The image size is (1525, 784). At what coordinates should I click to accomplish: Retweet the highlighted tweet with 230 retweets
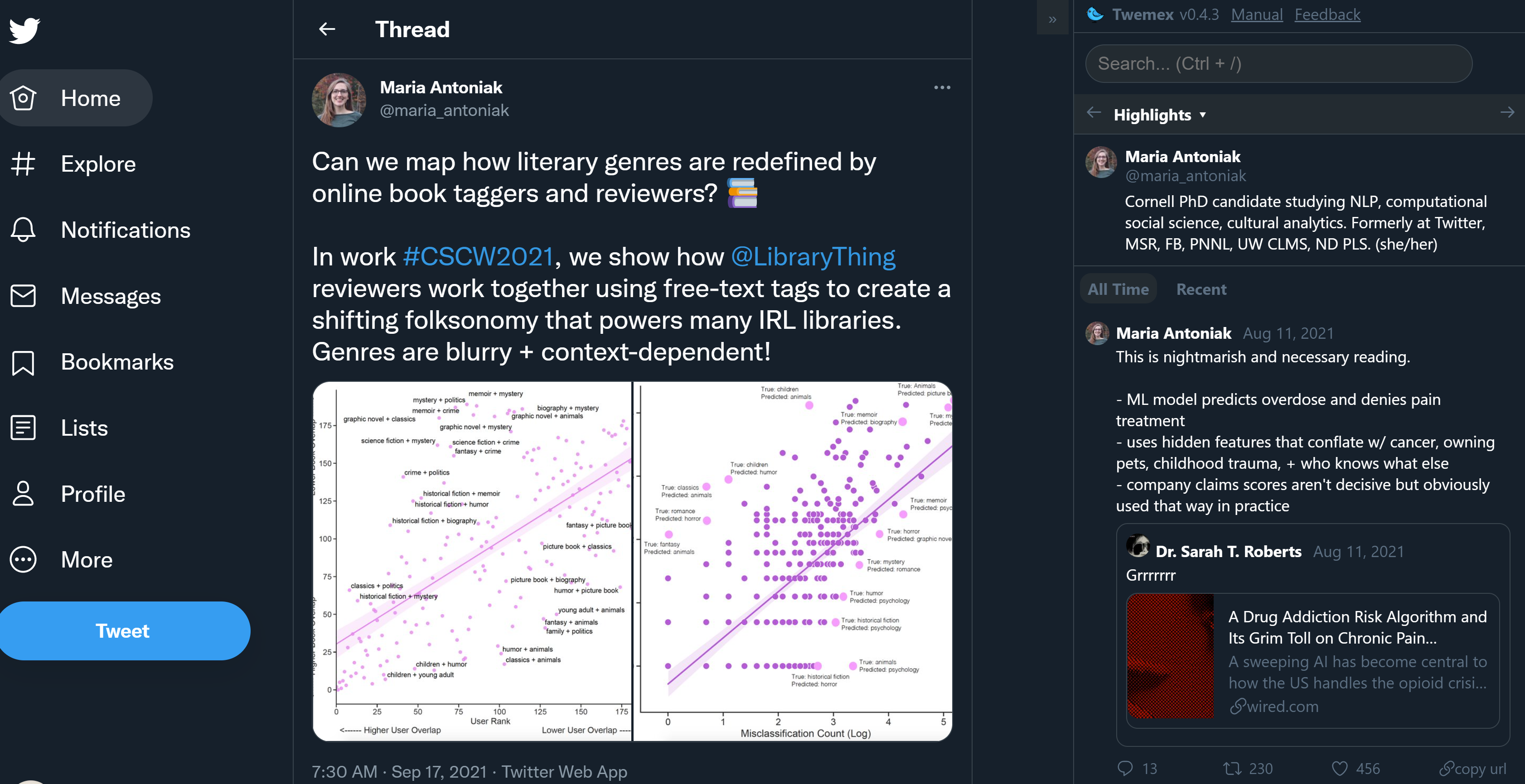[1233, 768]
